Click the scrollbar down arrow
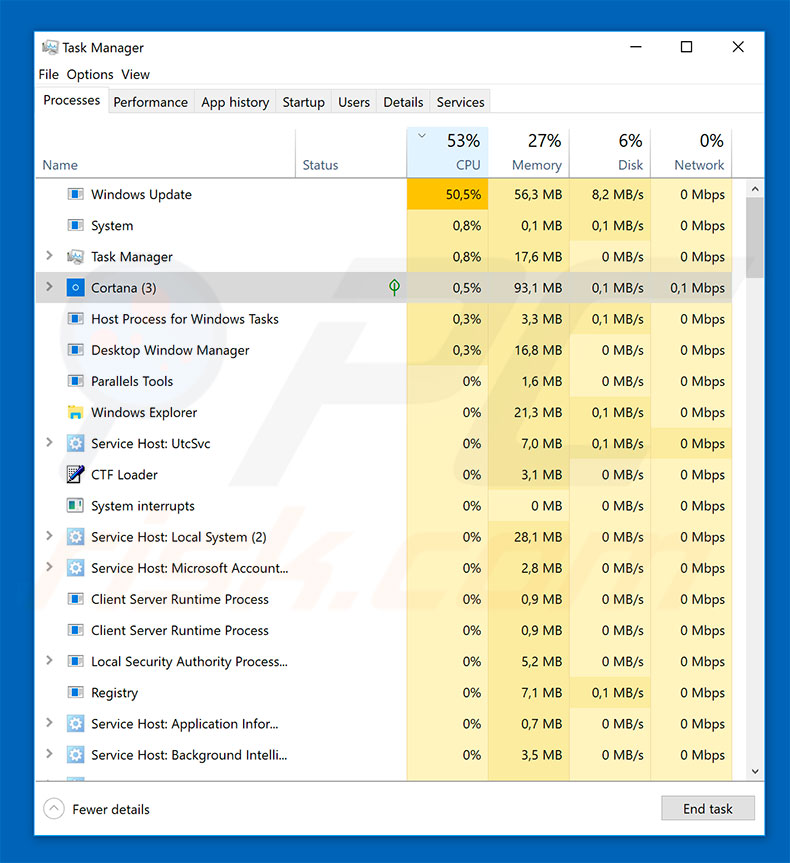The height and width of the screenshot is (863, 790). click(755, 772)
